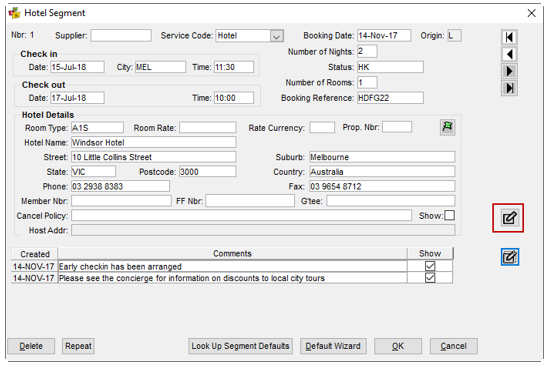Click the Host Addr field
The image size is (545, 367).
tap(263, 230)
